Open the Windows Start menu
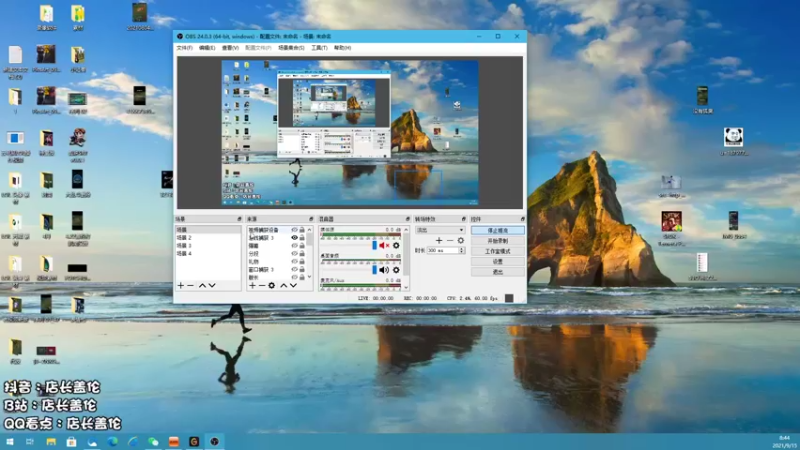 point(10,442)
